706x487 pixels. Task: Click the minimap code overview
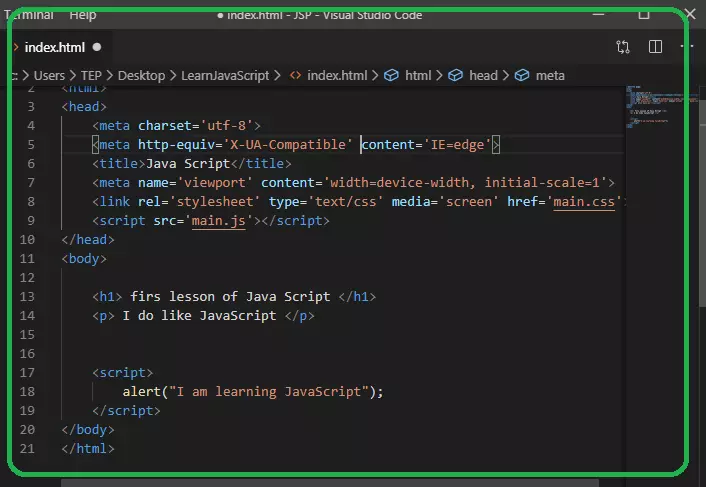coord(660,107)
